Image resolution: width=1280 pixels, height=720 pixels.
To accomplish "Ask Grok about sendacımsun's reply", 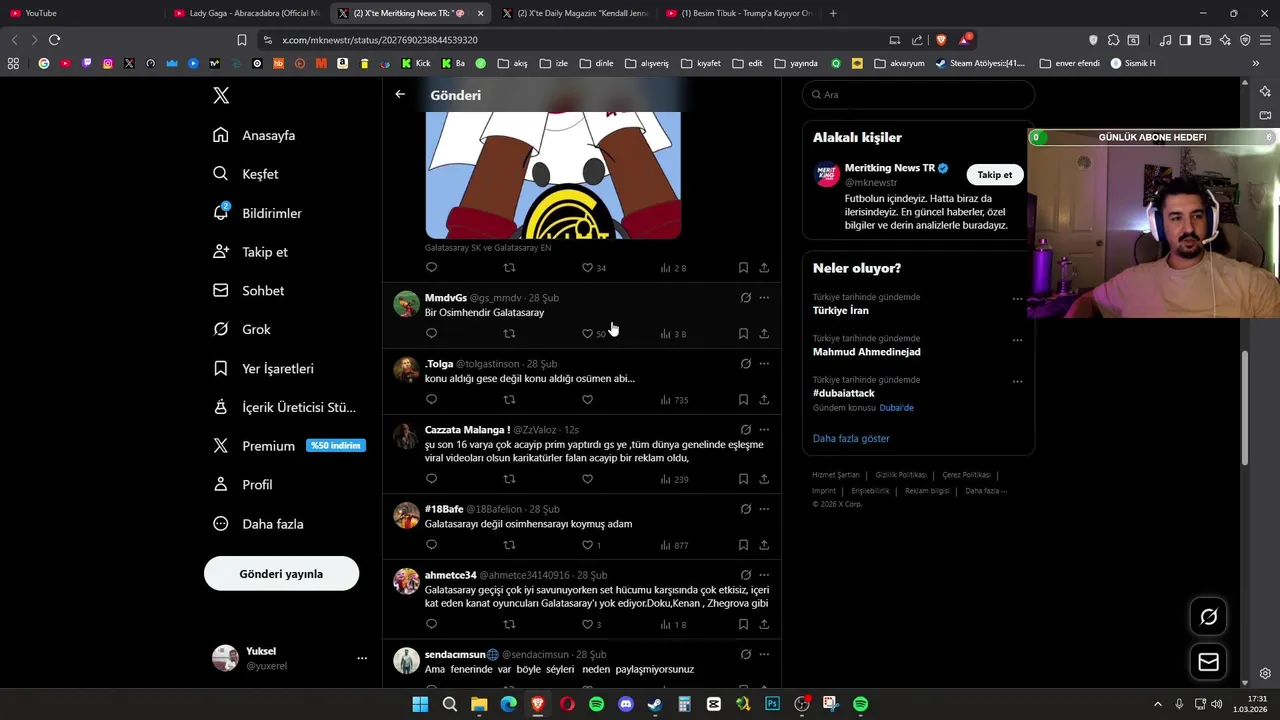I will 745,654.
